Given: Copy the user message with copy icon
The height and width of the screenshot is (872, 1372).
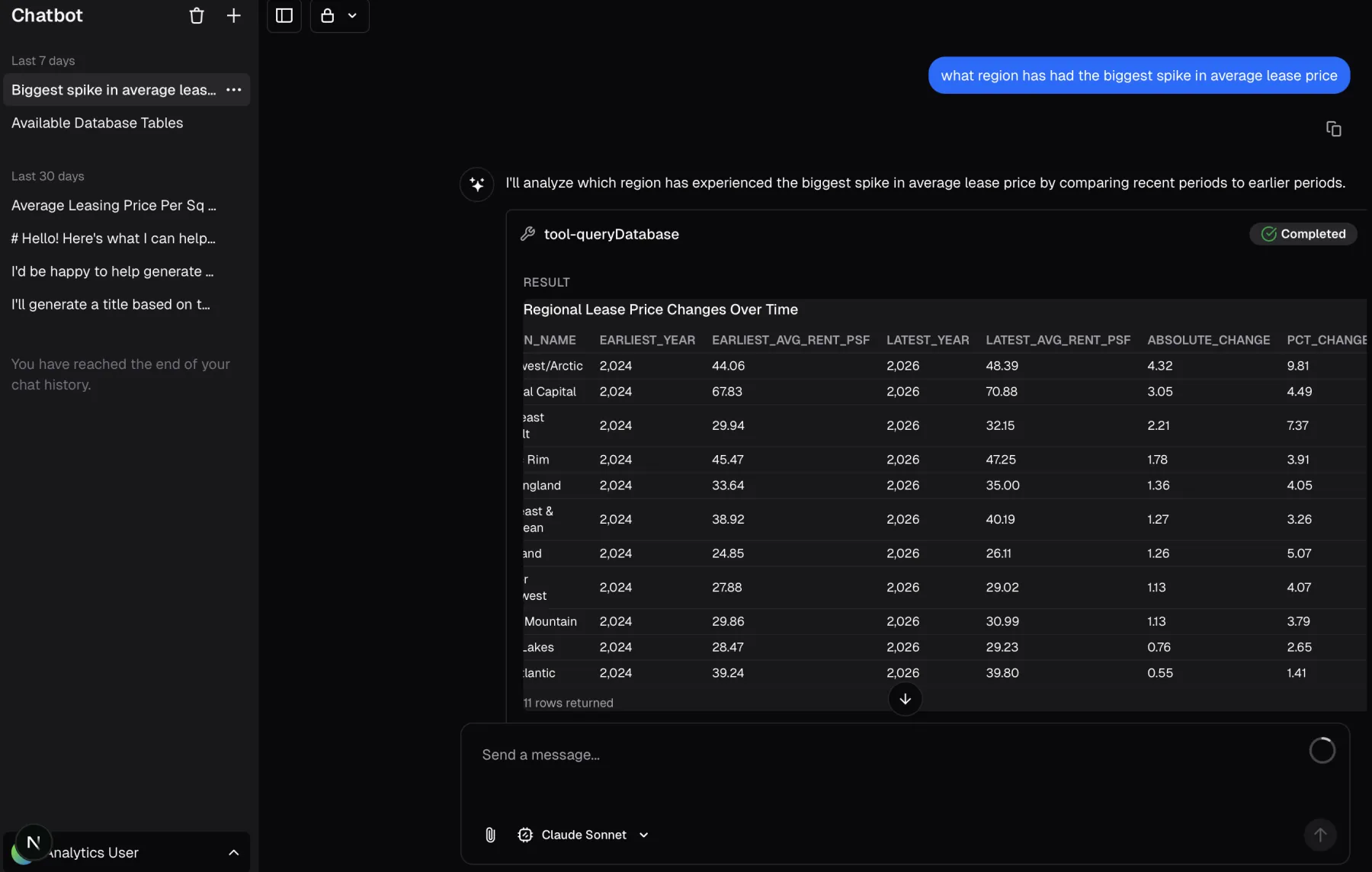Looking at the screenshot, I should point(1334,129).
